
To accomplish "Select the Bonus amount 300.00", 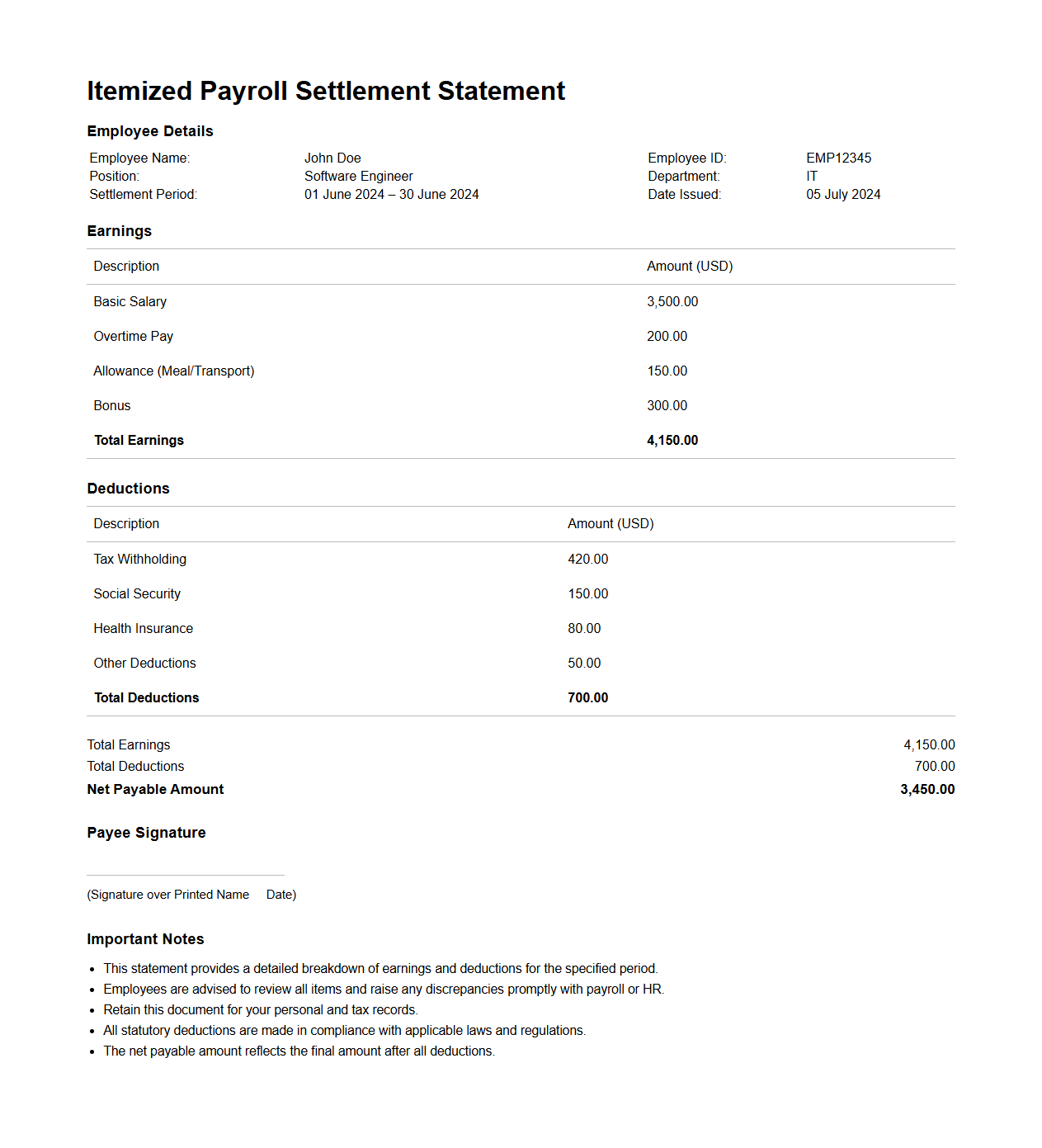I will (667, 405).
